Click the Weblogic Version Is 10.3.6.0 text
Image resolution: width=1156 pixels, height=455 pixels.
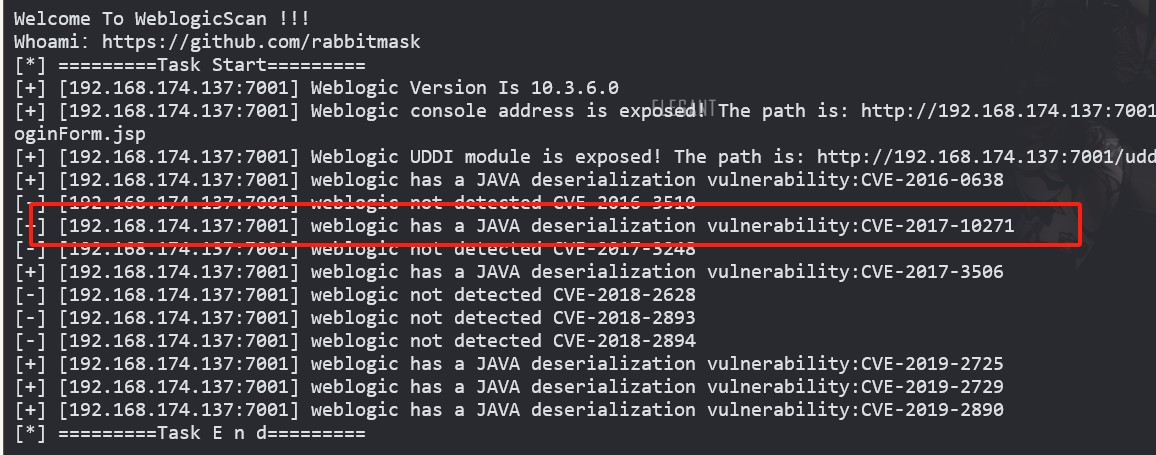[x=464, y=88]
